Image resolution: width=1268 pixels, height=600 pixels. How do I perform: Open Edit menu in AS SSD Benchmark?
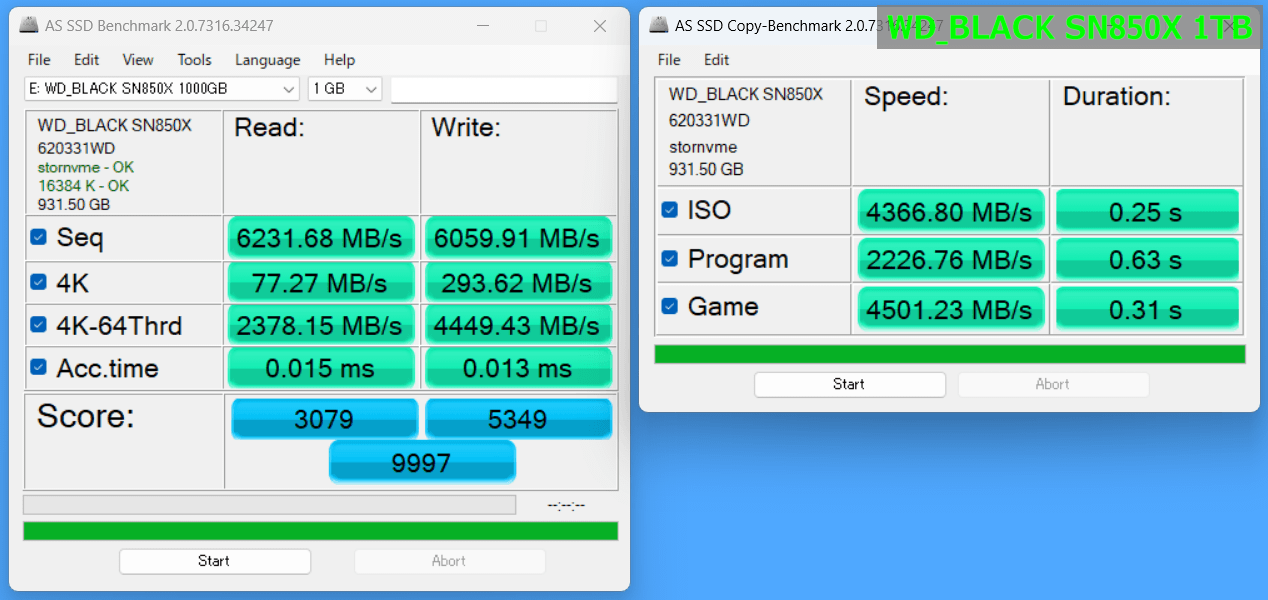click(87, 60)
